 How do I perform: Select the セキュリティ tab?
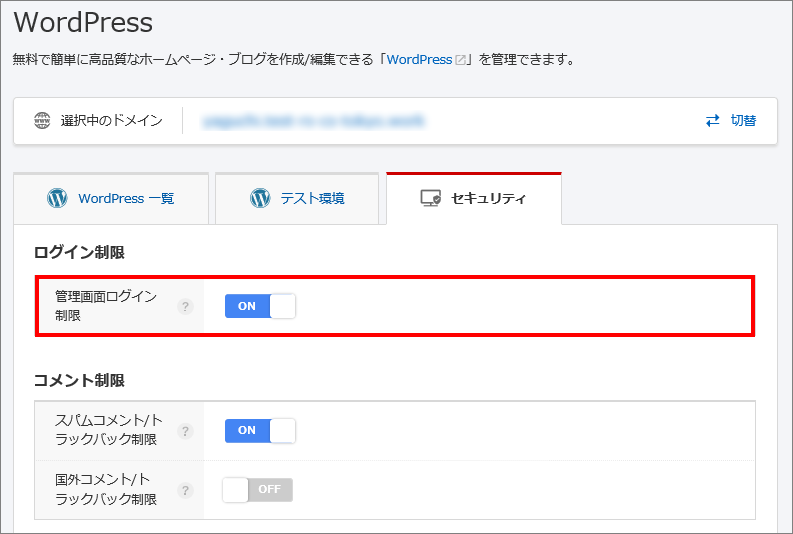pos(474,198)
